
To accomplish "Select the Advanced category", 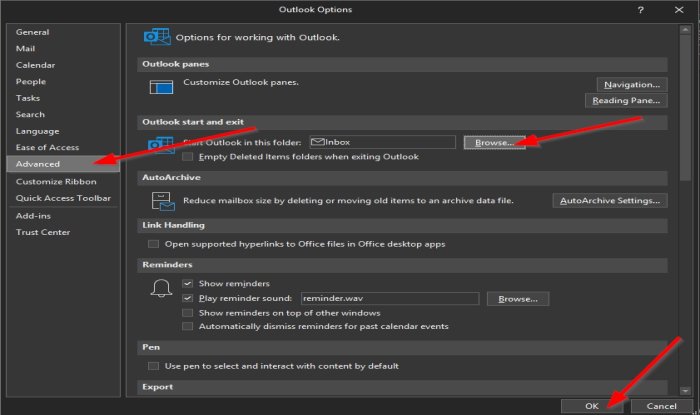I will coord(63,164).
